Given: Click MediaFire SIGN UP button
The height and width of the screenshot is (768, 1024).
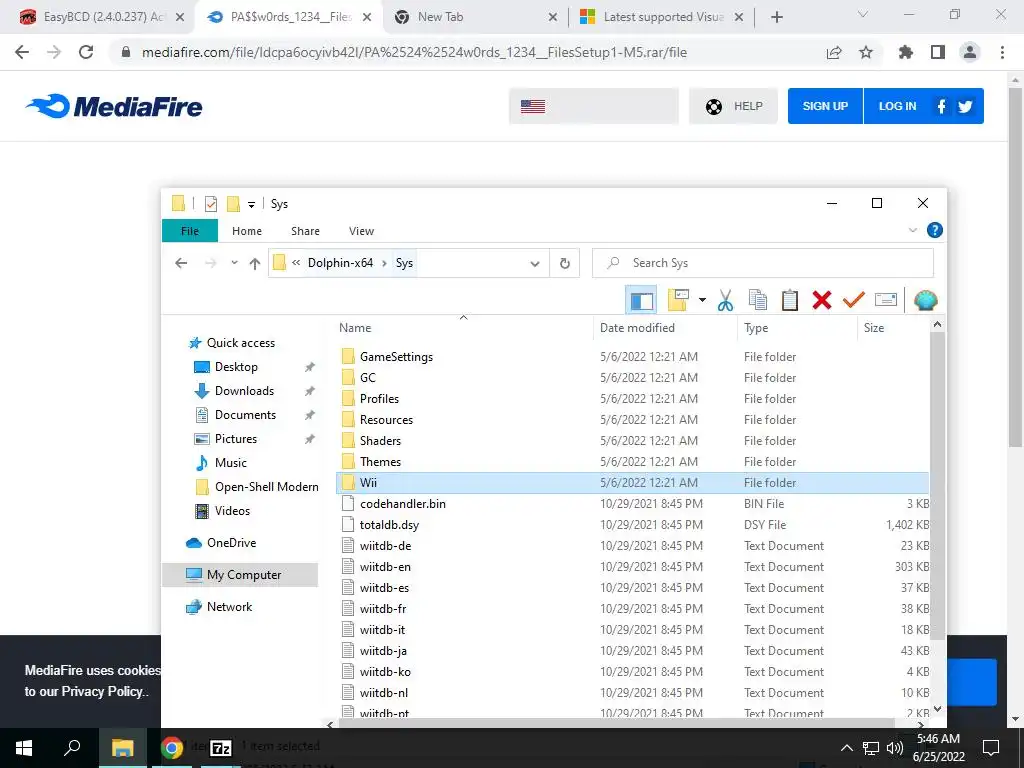Looking at the screenshot, I should click(825, 106).
